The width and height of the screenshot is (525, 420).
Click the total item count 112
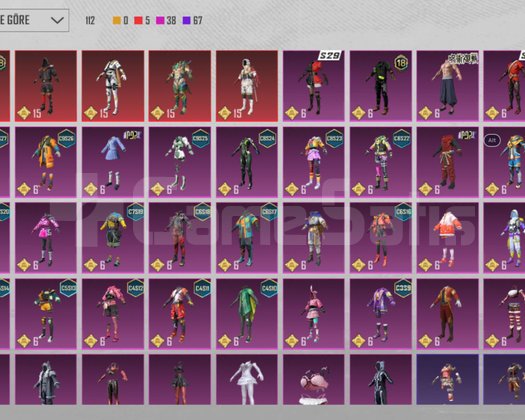(90, 20)
